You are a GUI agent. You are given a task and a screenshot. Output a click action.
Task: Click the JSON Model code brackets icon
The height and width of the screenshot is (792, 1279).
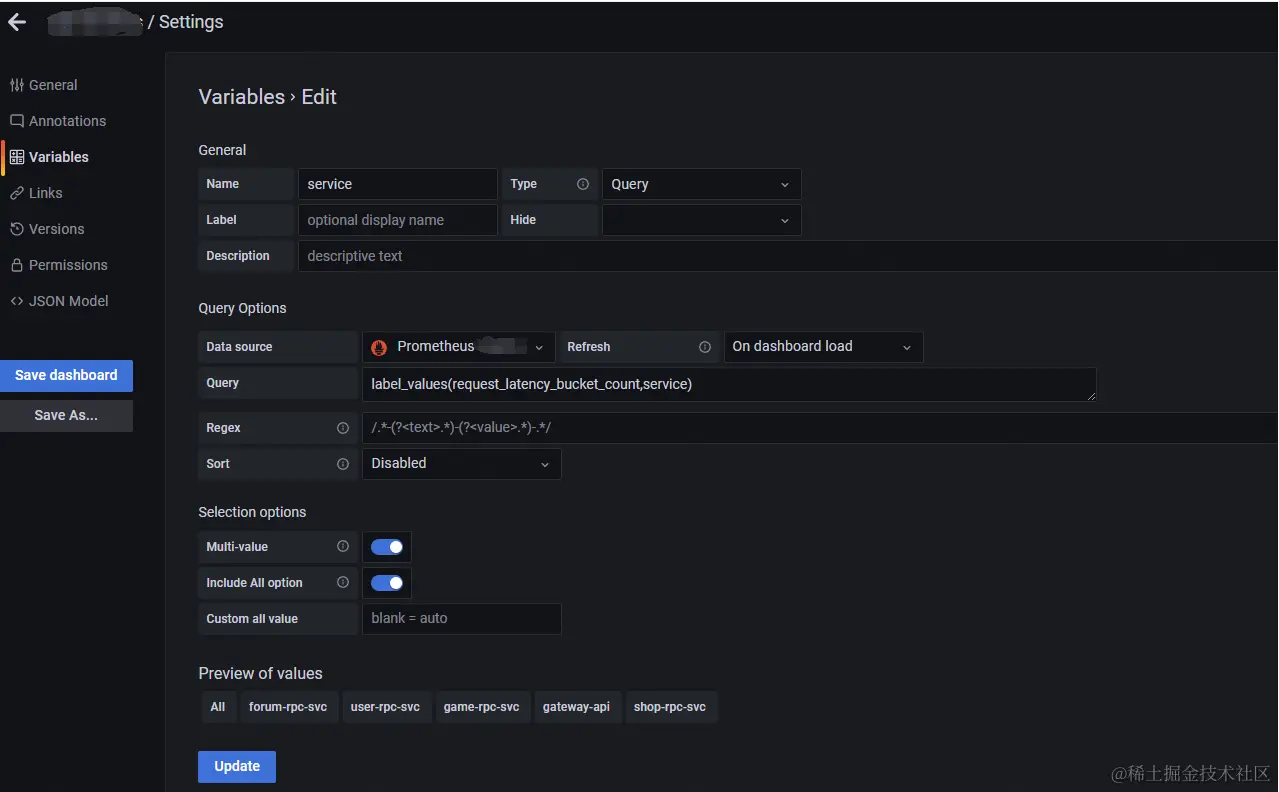pos(16,301)
